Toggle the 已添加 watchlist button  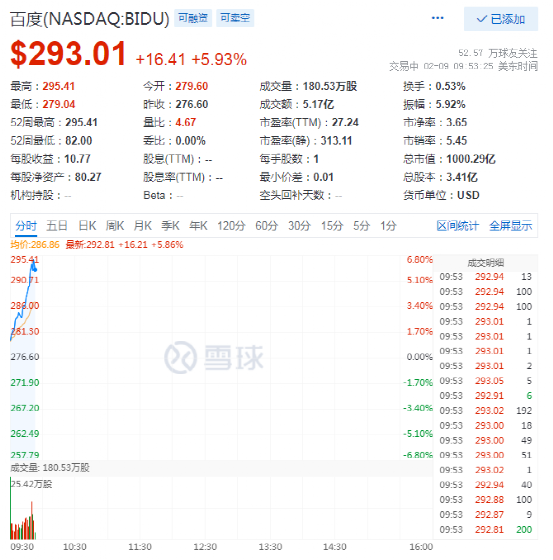501,19
